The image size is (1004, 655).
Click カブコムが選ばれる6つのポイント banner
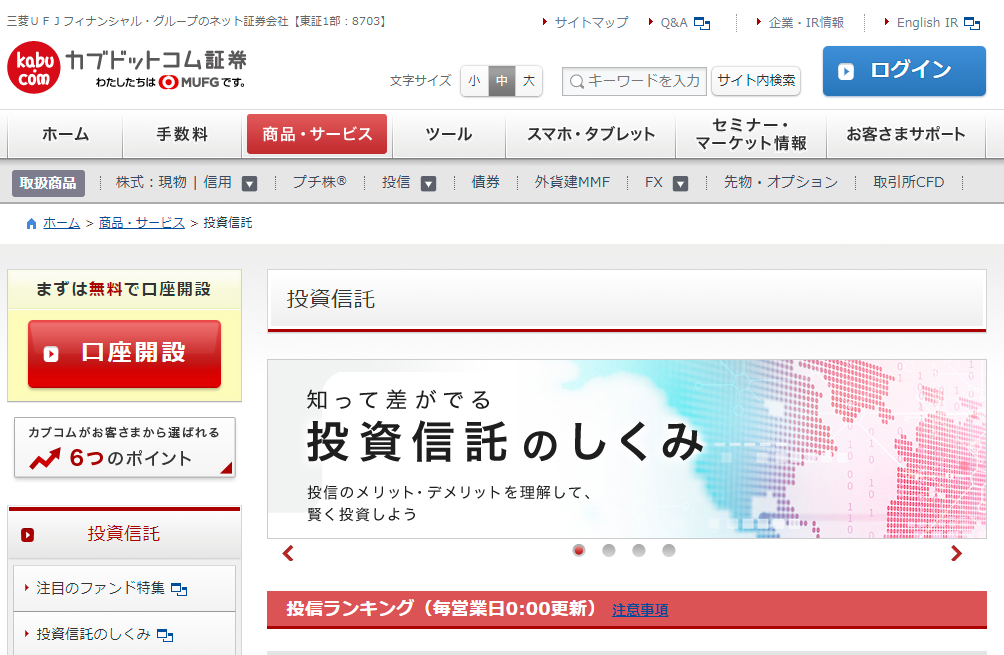pyautogui.click(x=125, y=448)
